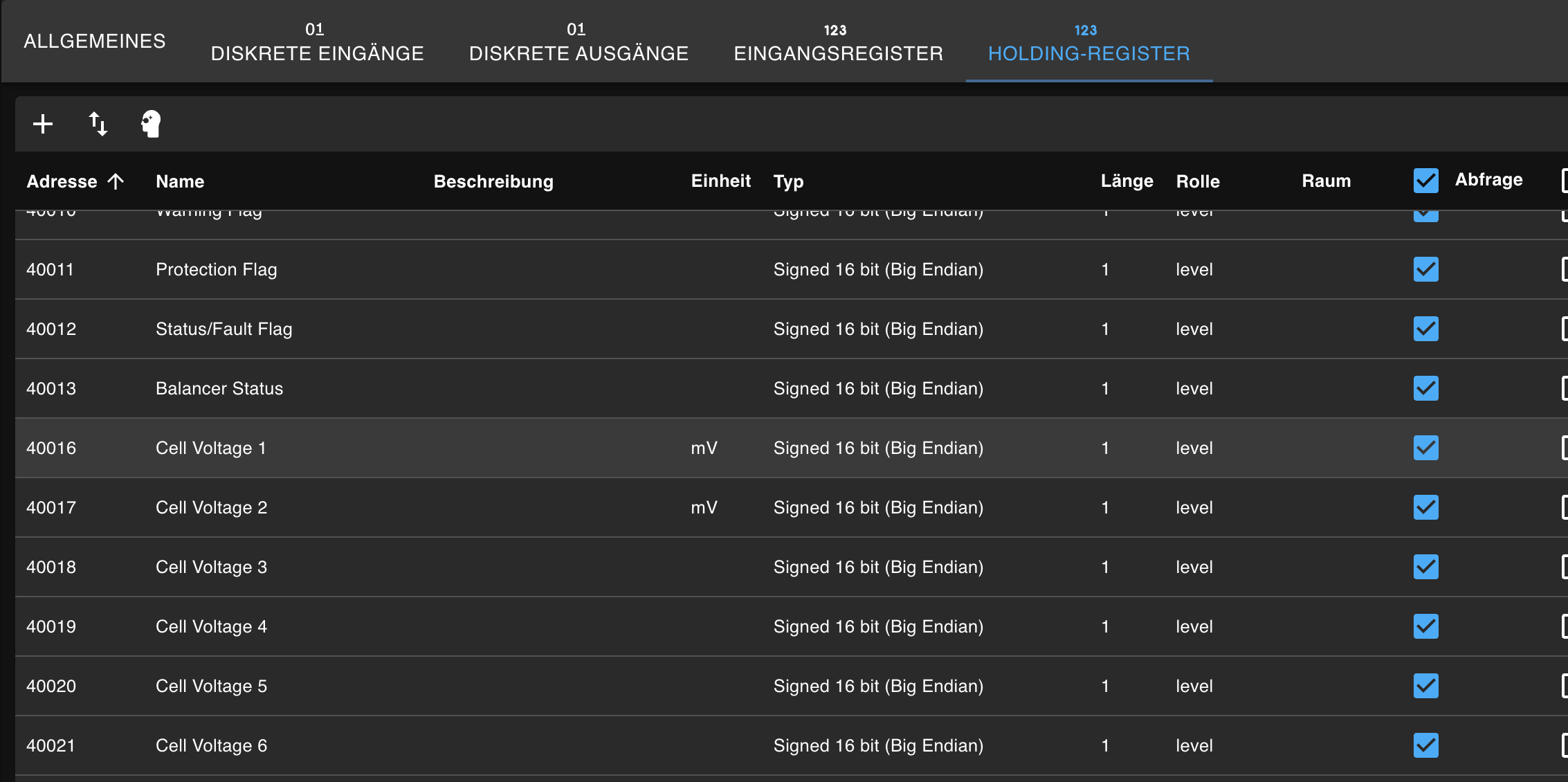Open type dropdown for Cell Voltage 4
Screen dimensions: 1568x782
[x=877, y=626]
